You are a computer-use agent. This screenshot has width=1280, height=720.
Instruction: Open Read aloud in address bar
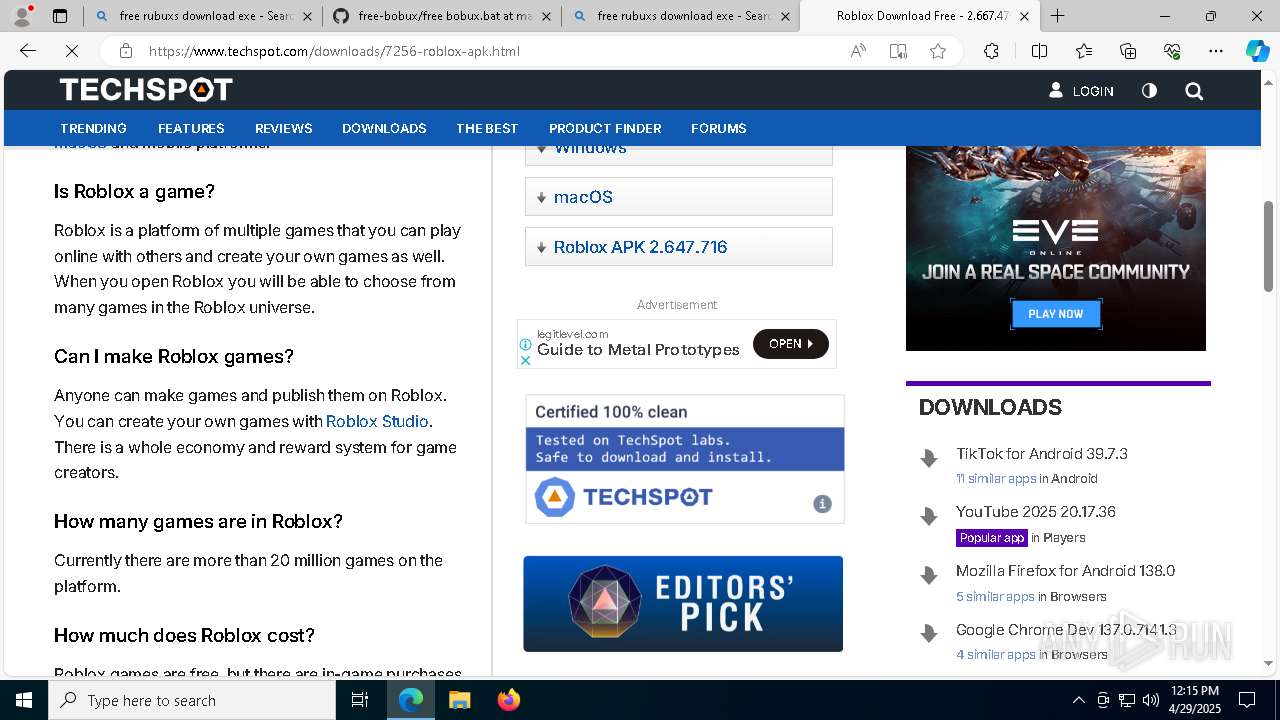tap(858, 51)
